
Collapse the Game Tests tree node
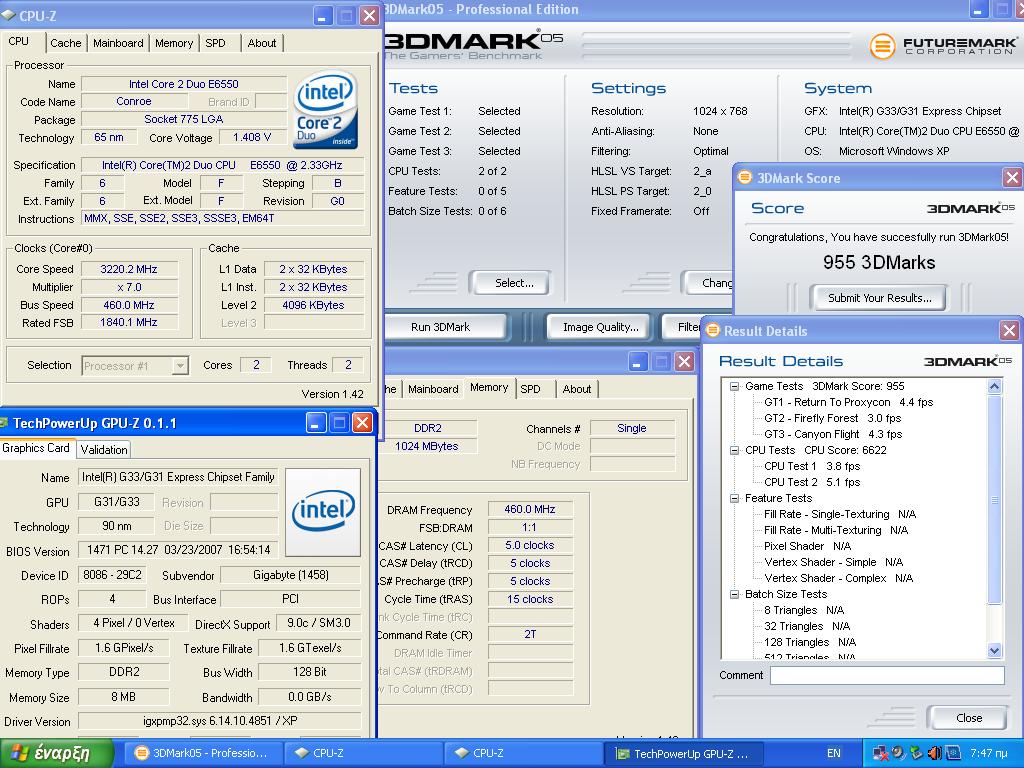735,386
